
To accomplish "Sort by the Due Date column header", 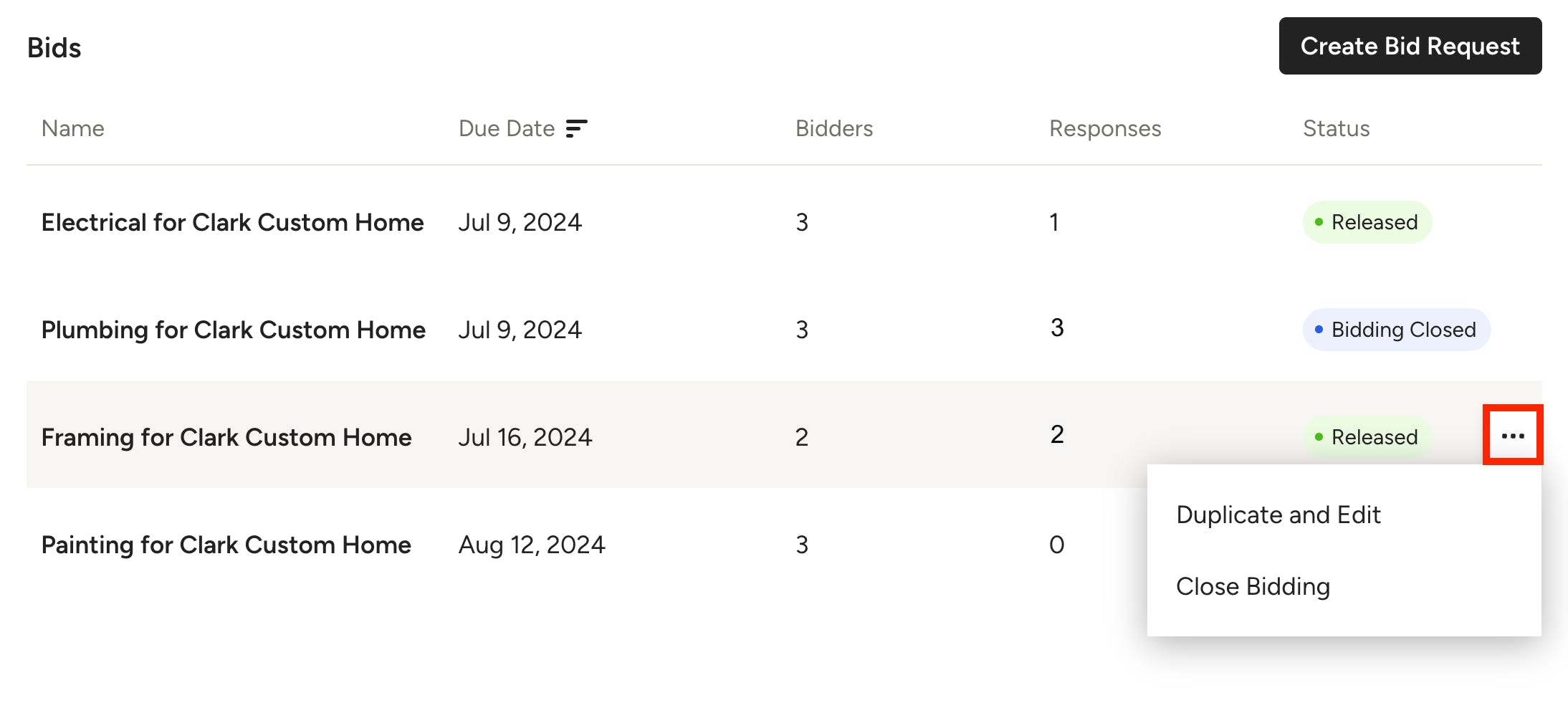I will point(507,128).
